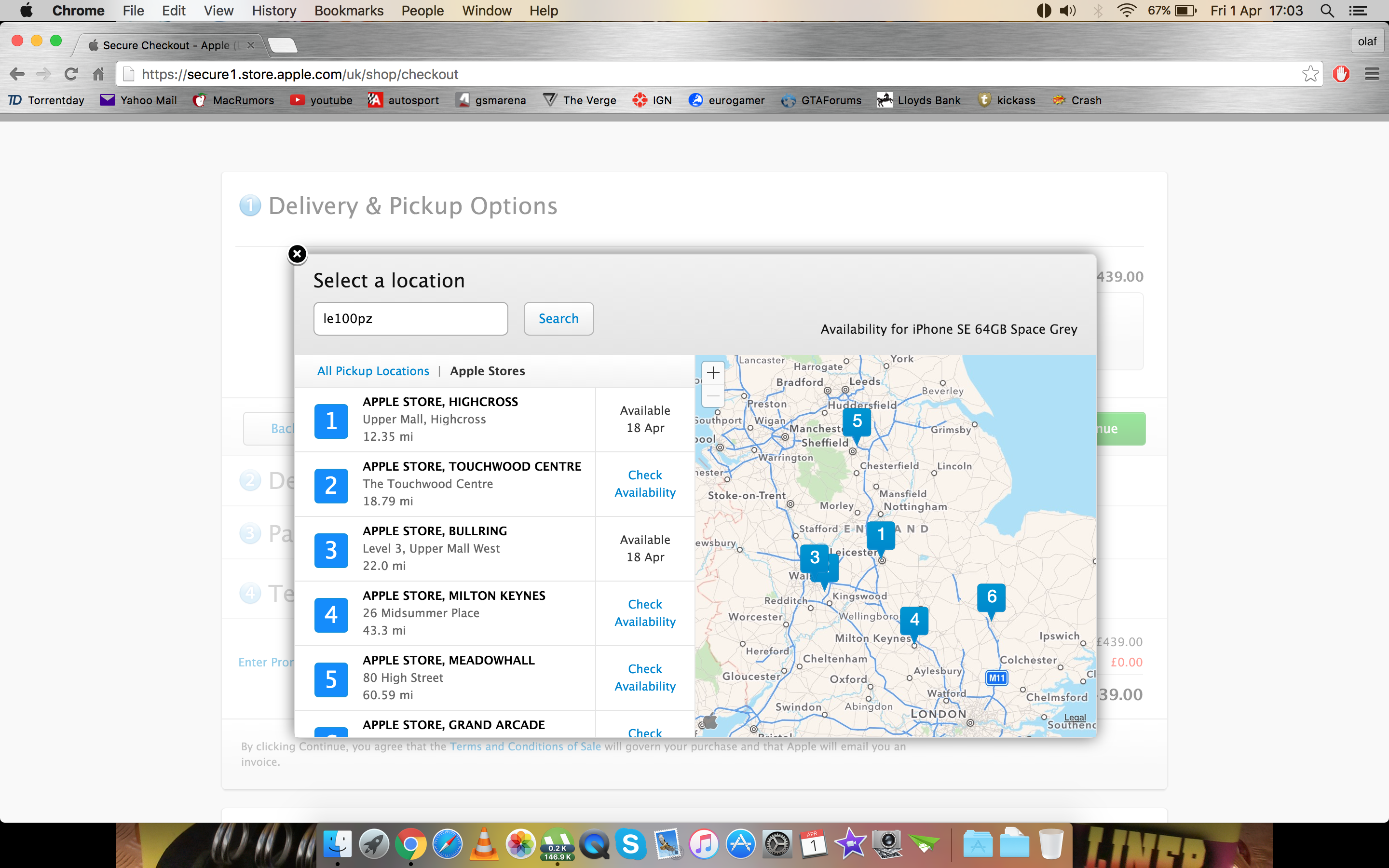This screenshot has width=1389, height=868.
Task: Check Availability for Milton Keynes store
Action: point(645,613)
